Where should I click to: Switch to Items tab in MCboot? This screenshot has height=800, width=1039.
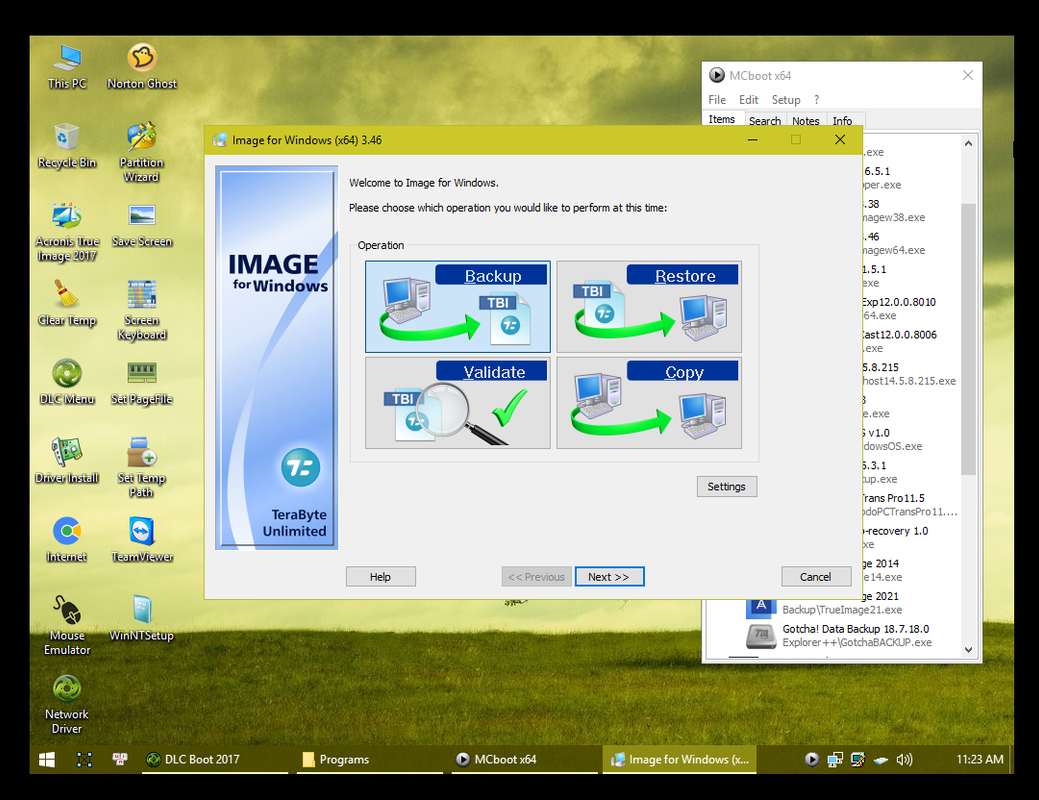(x=722, y=119)
